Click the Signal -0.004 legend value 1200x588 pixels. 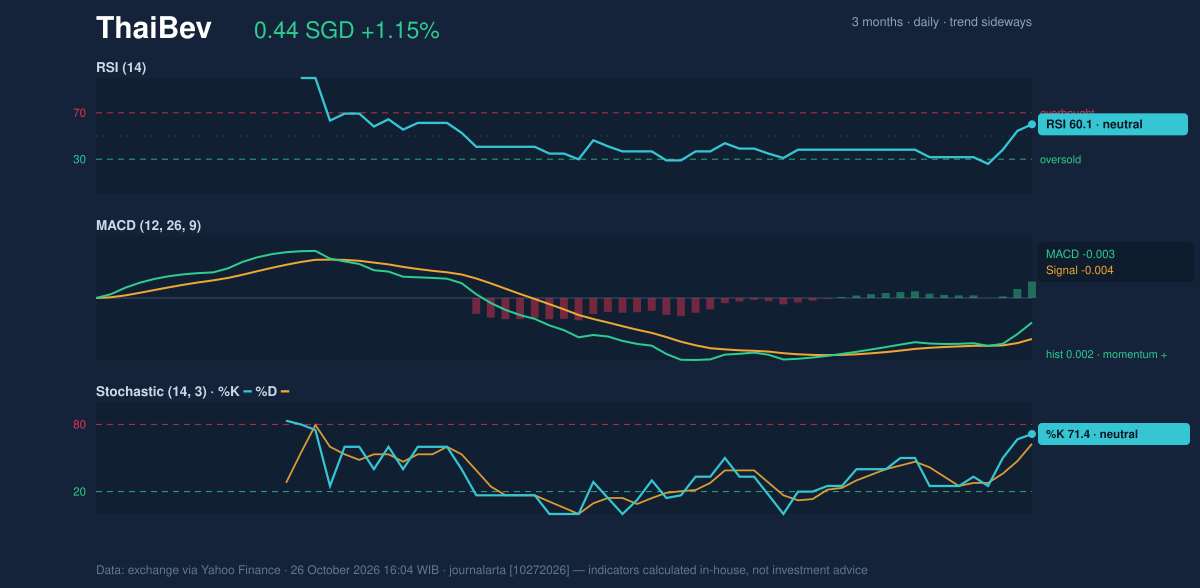click(1080, 270)
